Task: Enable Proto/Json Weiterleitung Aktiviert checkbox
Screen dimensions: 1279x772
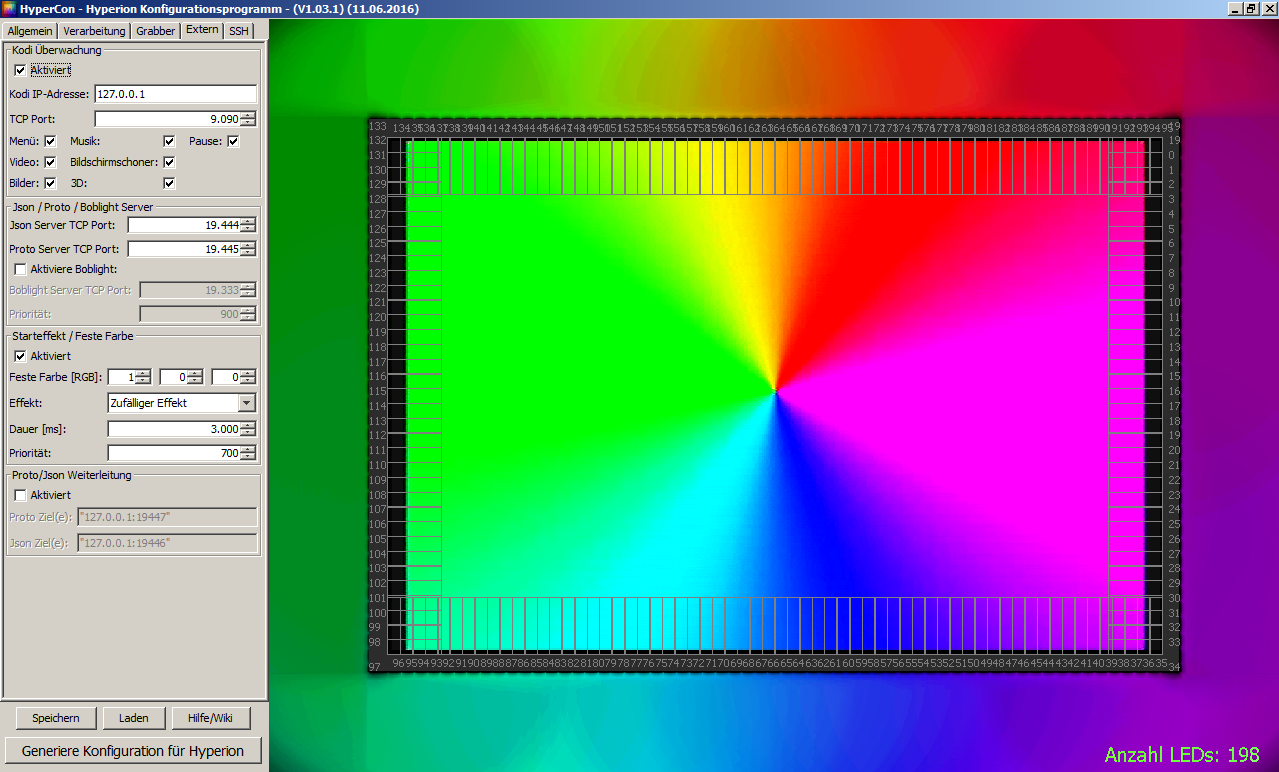Action: tap(20, 495)
